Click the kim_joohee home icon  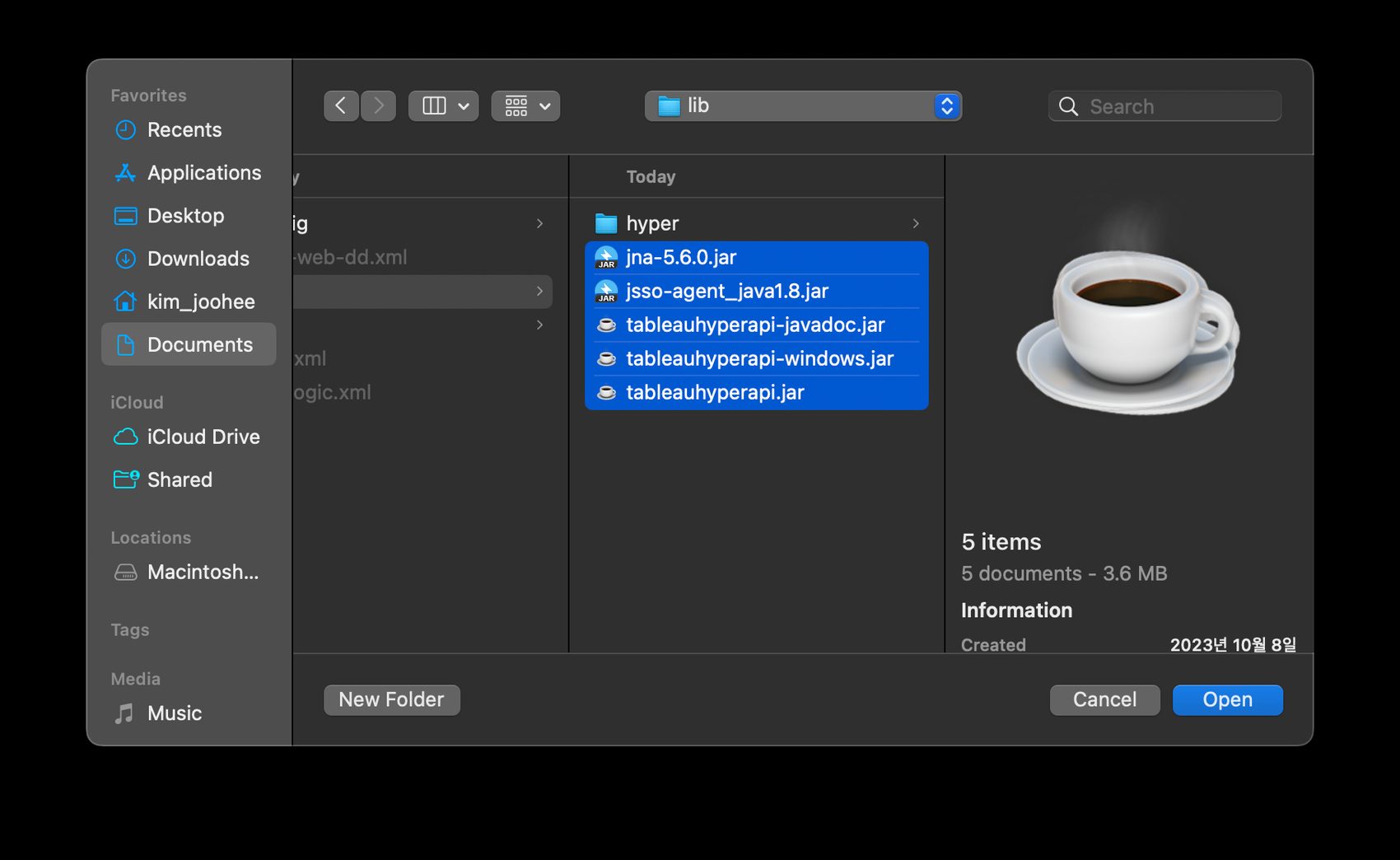(x=125, y=301)
